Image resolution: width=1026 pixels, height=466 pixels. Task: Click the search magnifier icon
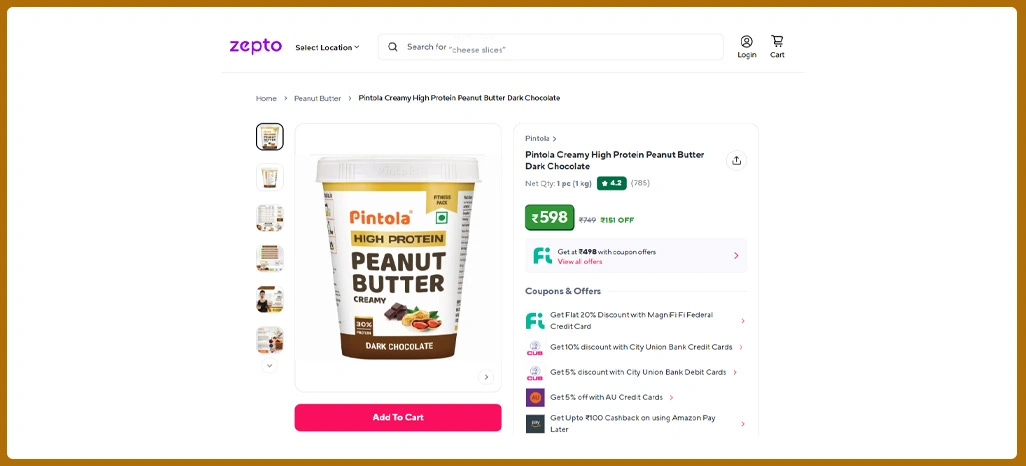pyautogui.click(x=393, y=46)
